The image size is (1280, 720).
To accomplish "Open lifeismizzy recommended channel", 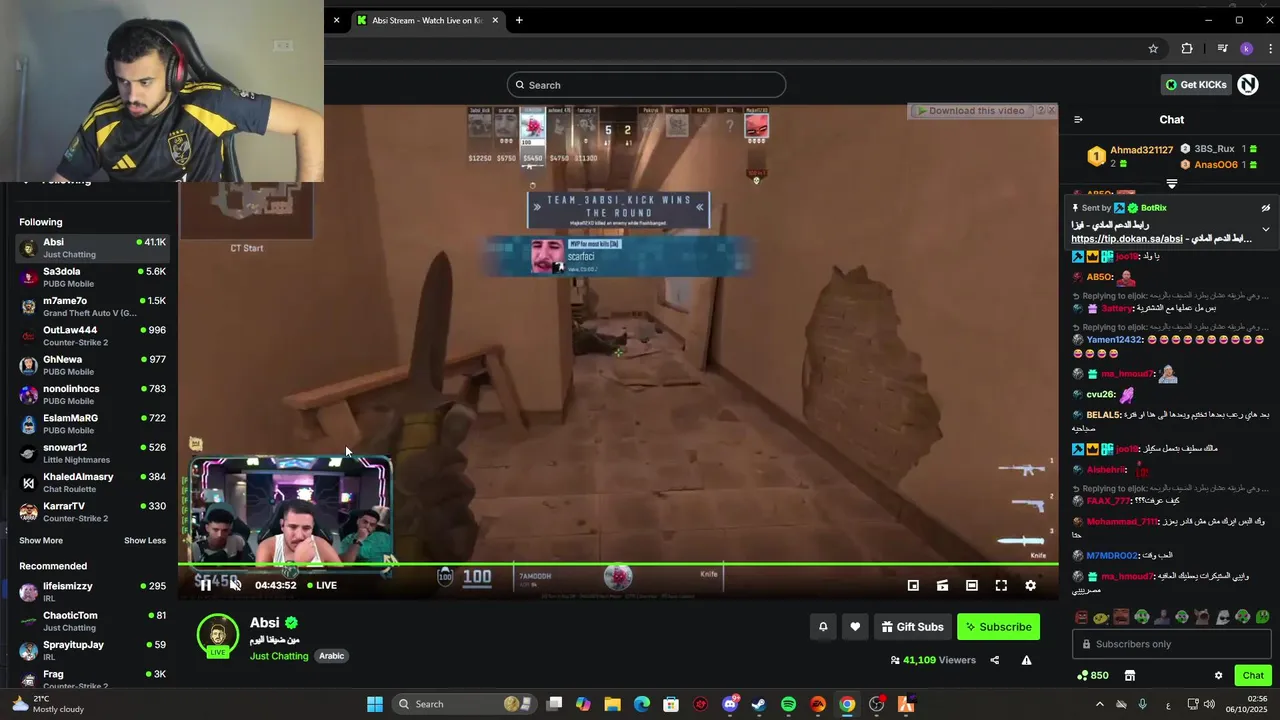I will (x=92, y=592).
